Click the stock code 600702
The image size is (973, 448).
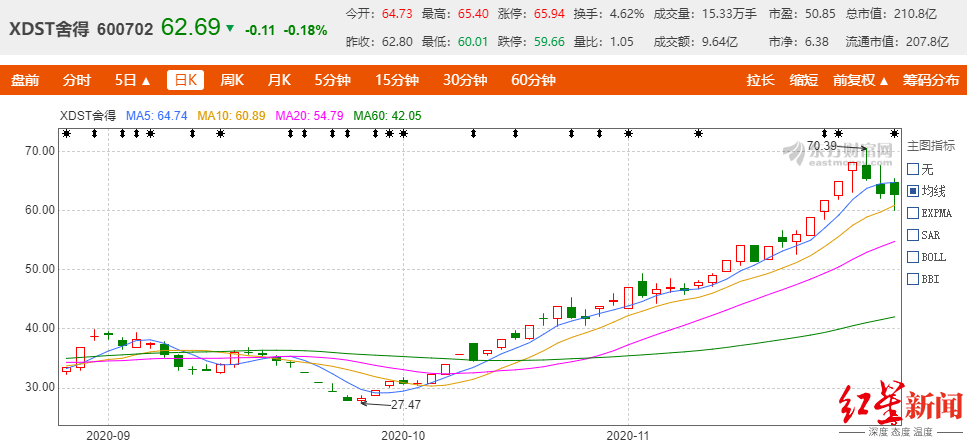pos(125,29)
